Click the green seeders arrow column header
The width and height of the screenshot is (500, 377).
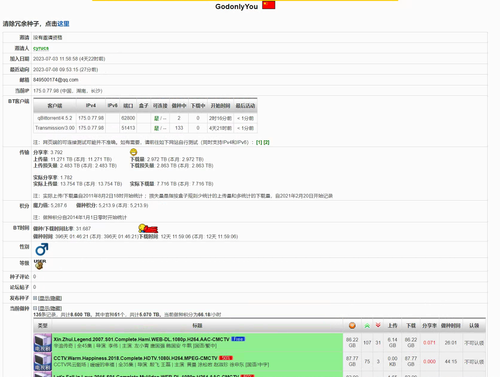[367, 325]
